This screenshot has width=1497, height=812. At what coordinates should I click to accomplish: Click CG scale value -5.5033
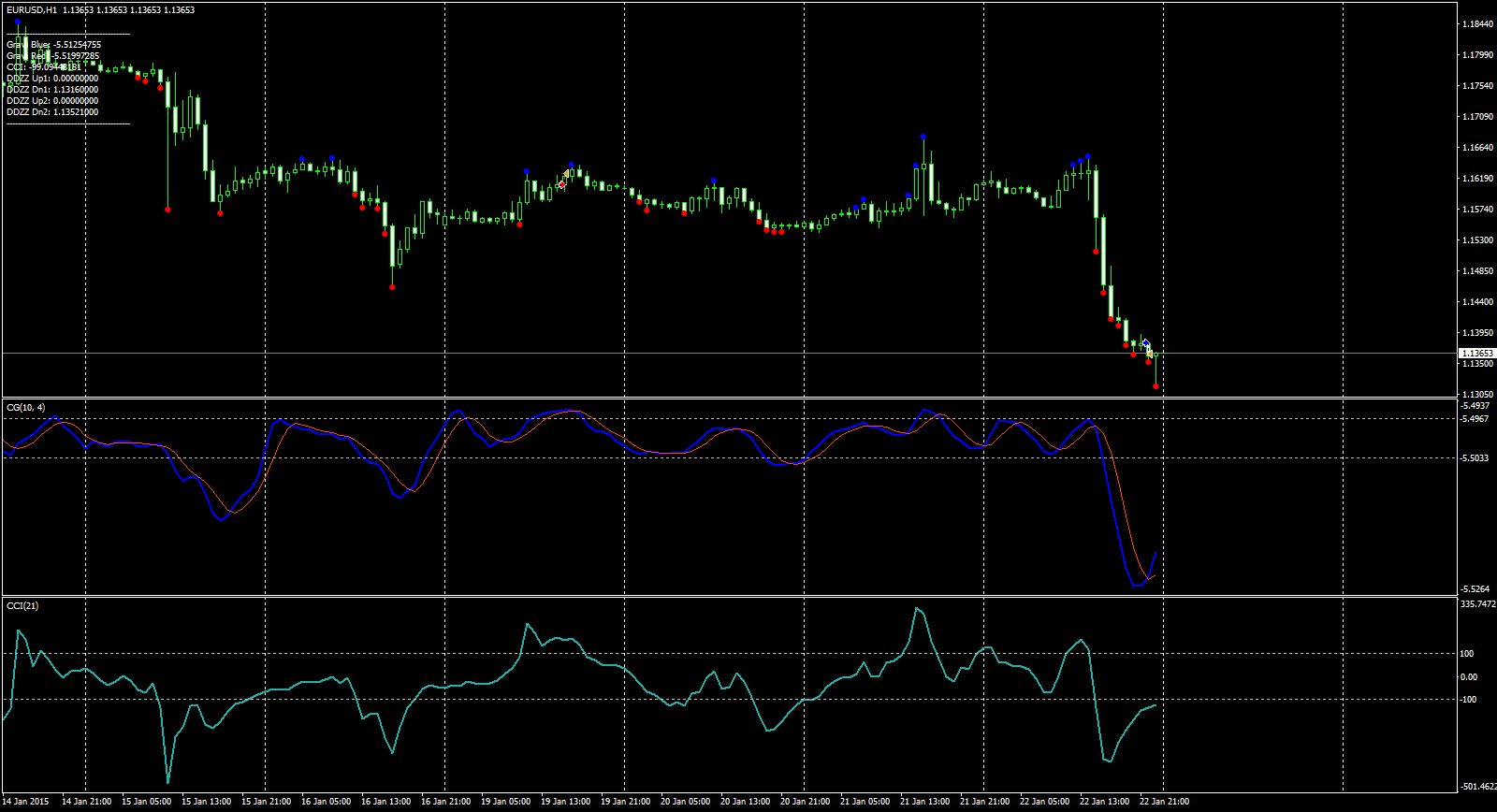(x=1475, y=458)
